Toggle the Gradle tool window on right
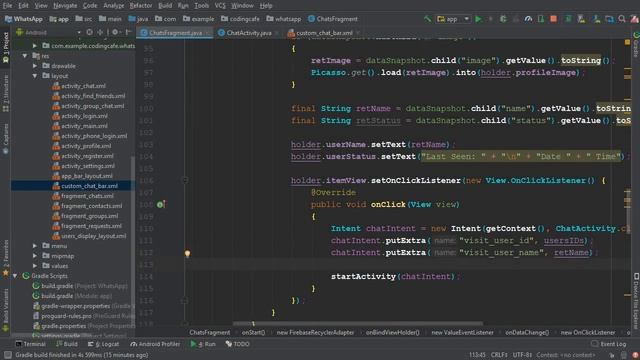 (636, 44)
